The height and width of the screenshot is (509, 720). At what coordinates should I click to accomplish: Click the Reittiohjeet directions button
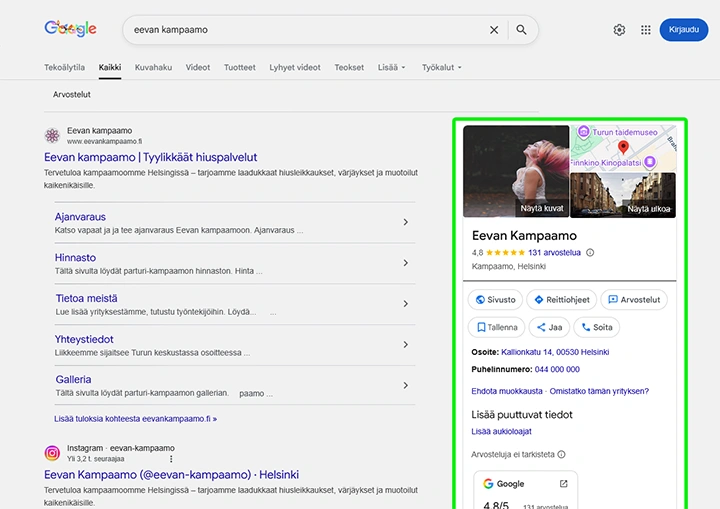(x=562, y=300)
